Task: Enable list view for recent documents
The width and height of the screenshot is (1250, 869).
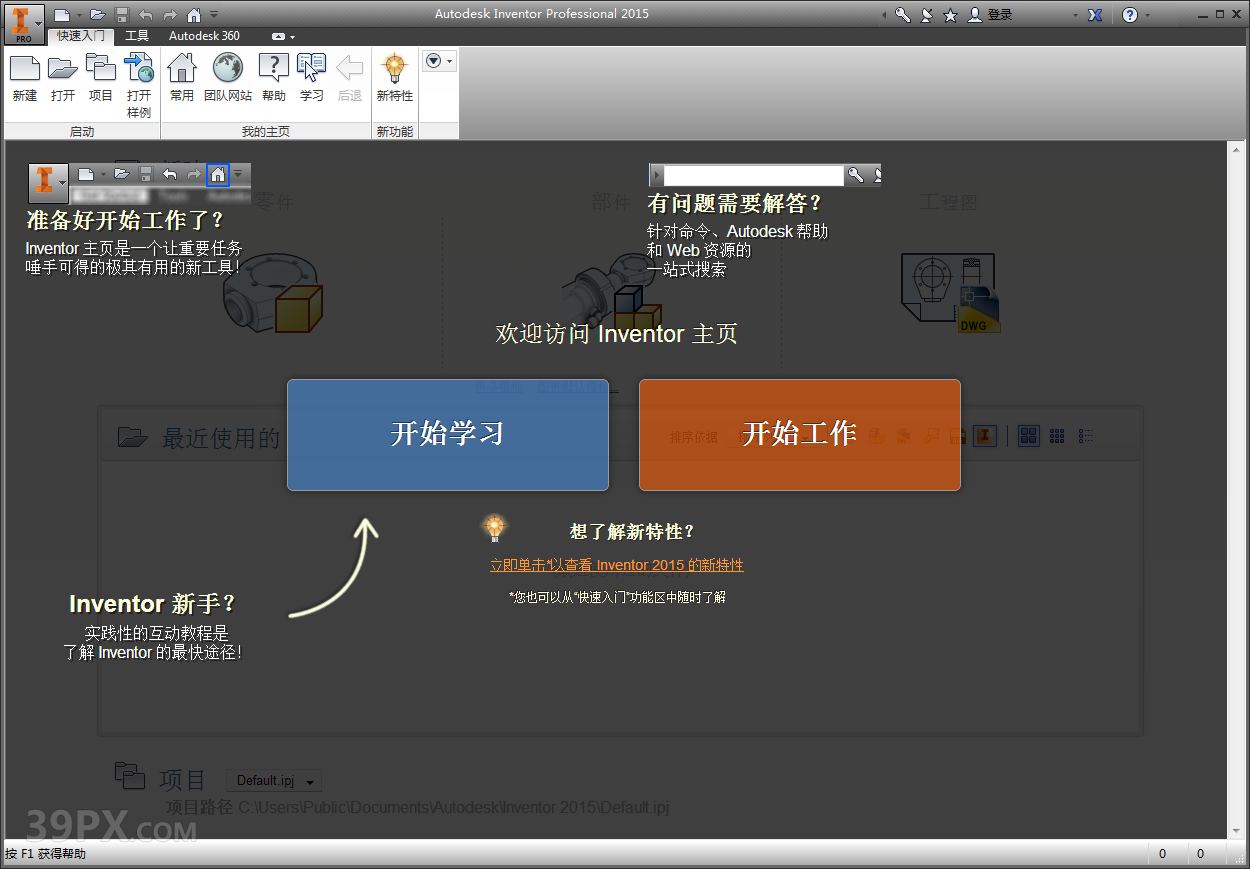Action: (x=1084, y=436)
